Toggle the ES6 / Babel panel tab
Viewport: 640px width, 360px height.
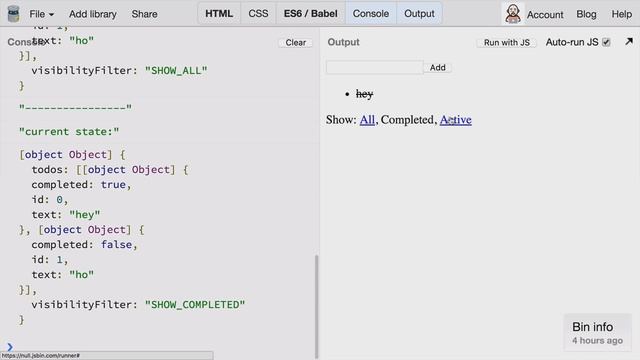[x=311, y=13]
